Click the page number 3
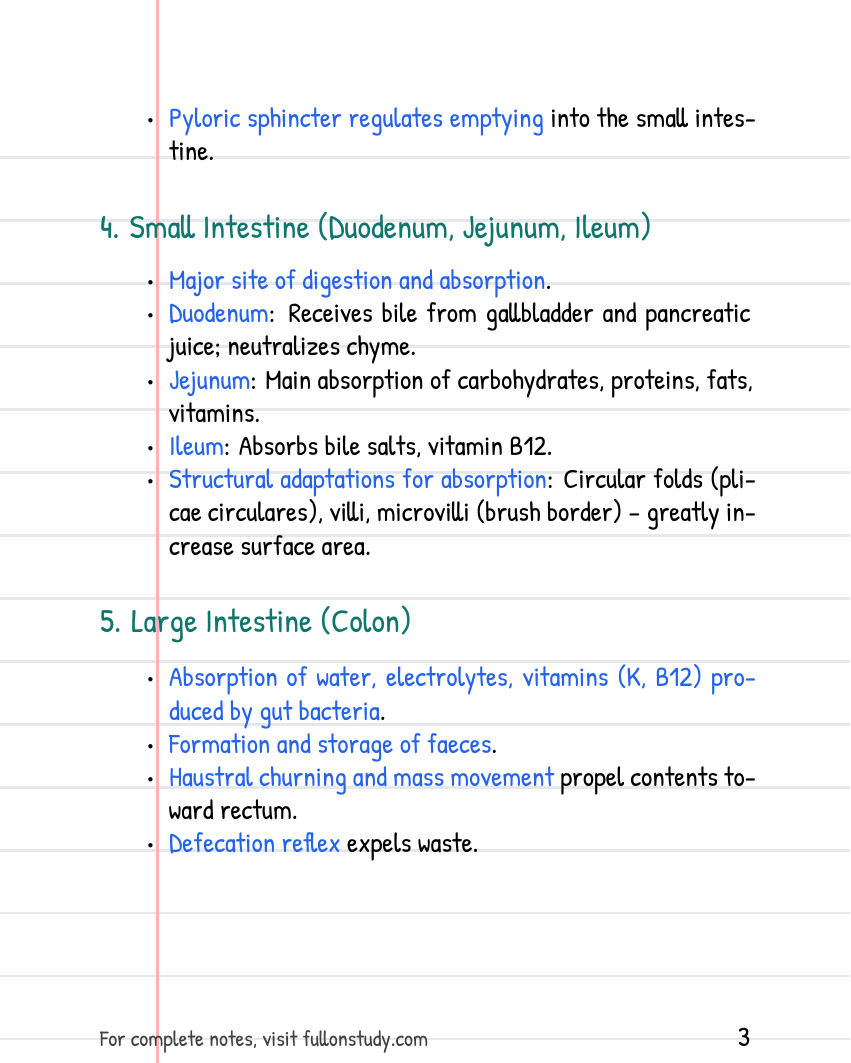Screen dimensions: 851x1063 coord(744,1037)
